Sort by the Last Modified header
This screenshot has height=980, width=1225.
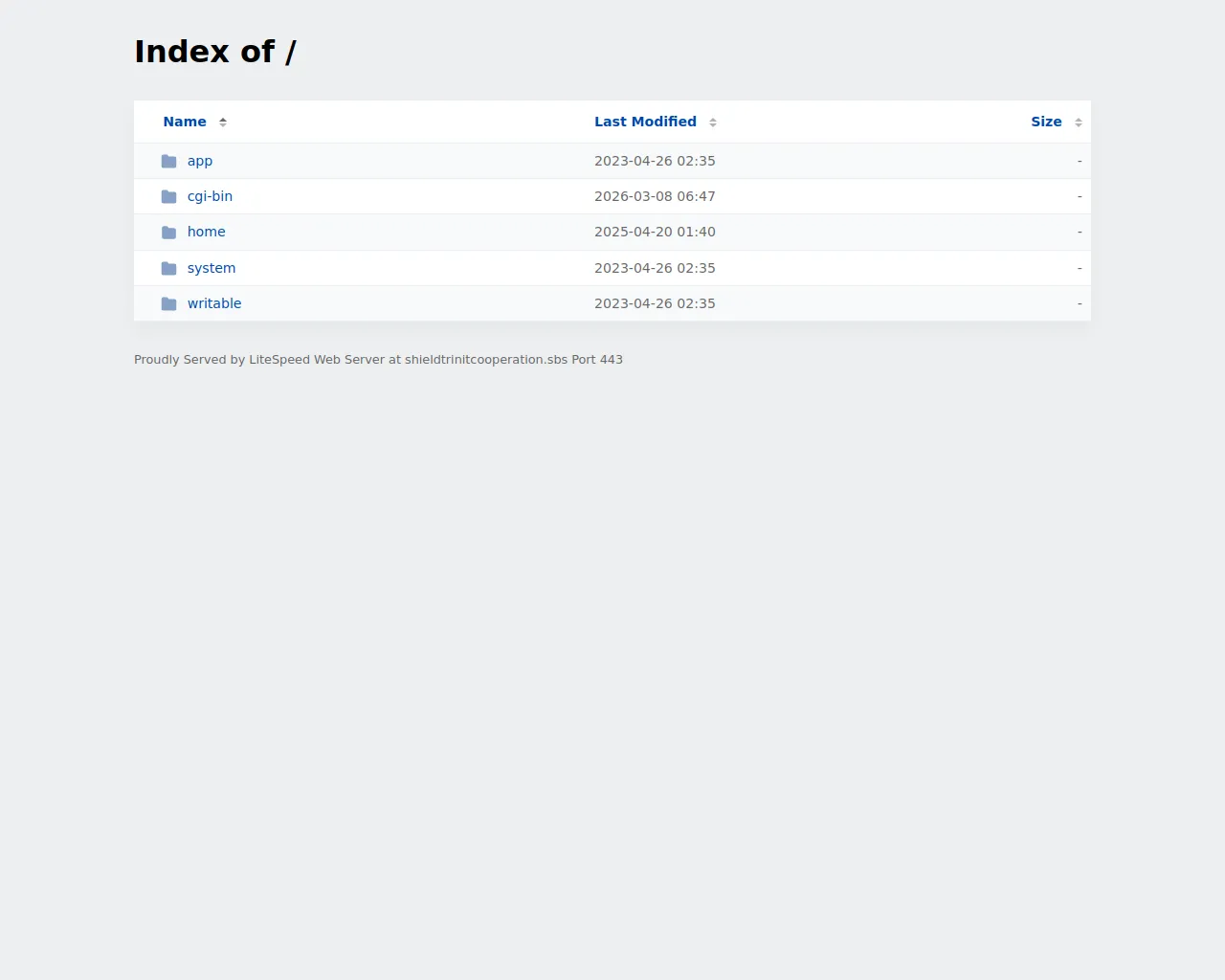[645, 122]
